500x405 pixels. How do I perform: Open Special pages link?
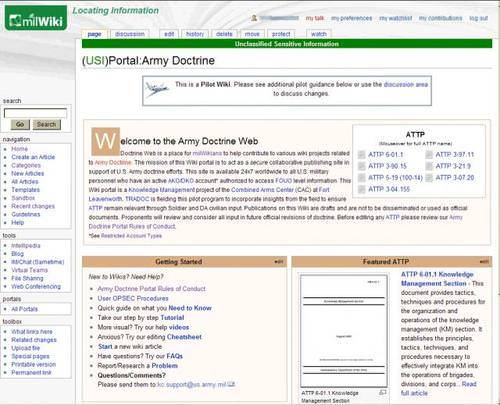pos(30,356)
